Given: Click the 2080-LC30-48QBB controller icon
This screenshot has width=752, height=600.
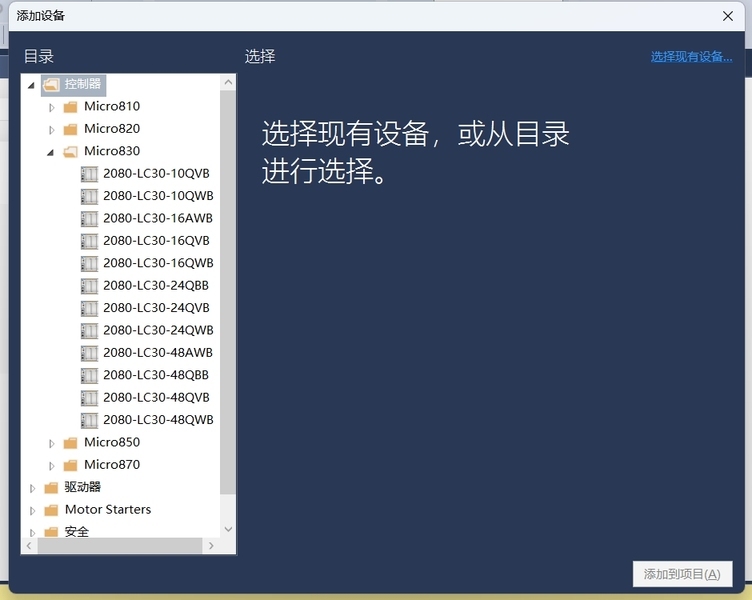Looking at the screenshot, I should pyautogui.click(x=89, y=376).
